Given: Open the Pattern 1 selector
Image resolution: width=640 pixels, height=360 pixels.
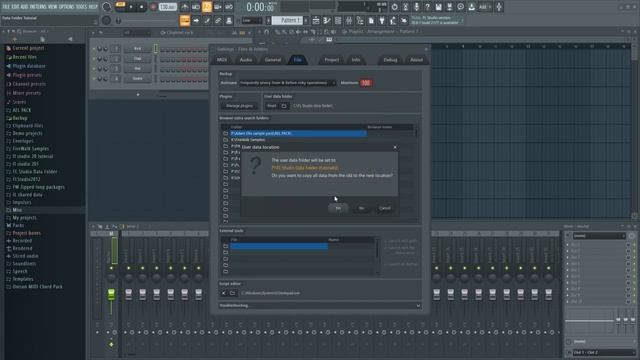Looking at the screenshot, I should click(287, 20).
